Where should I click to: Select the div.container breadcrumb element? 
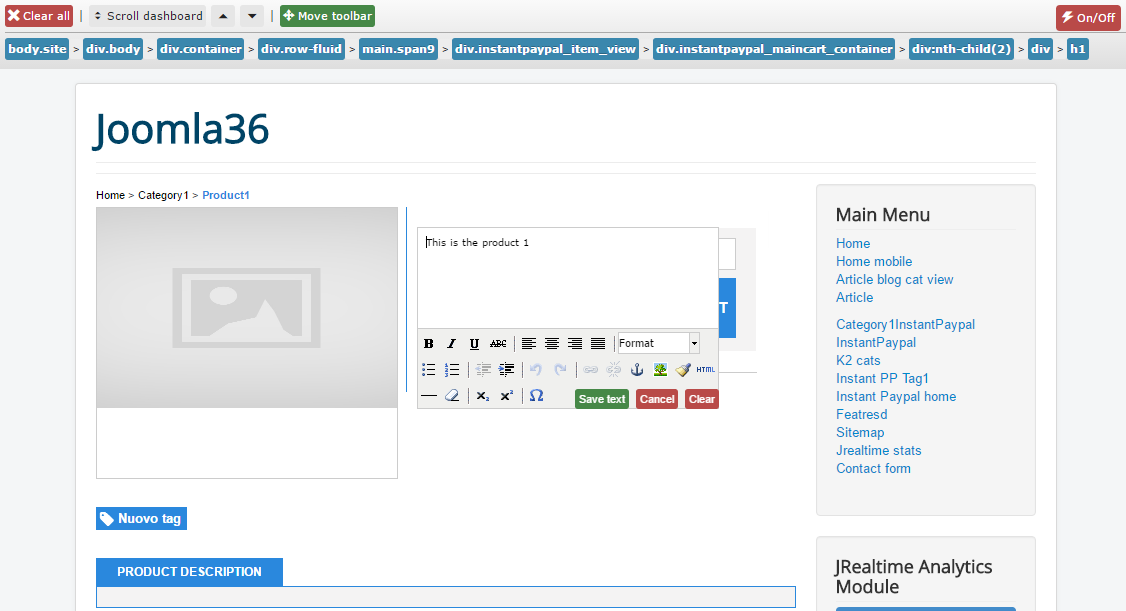pos(200,49)
